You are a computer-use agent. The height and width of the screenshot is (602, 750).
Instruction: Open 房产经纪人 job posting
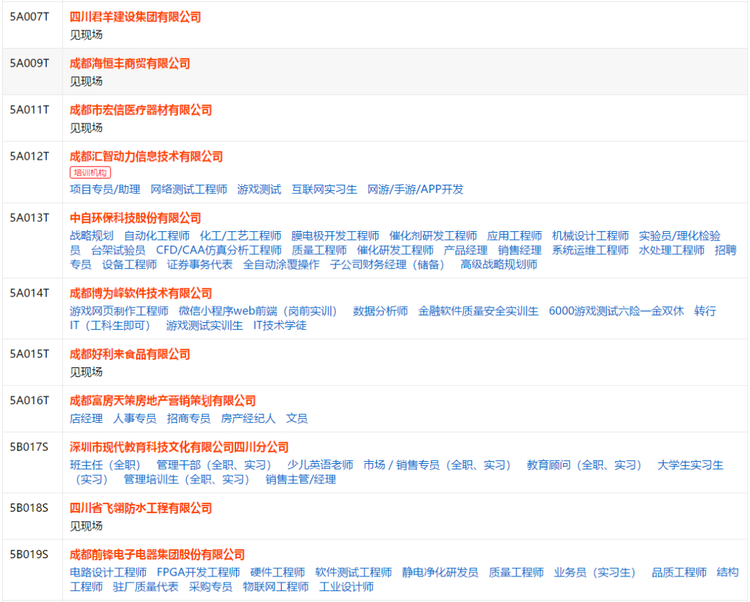248,418
